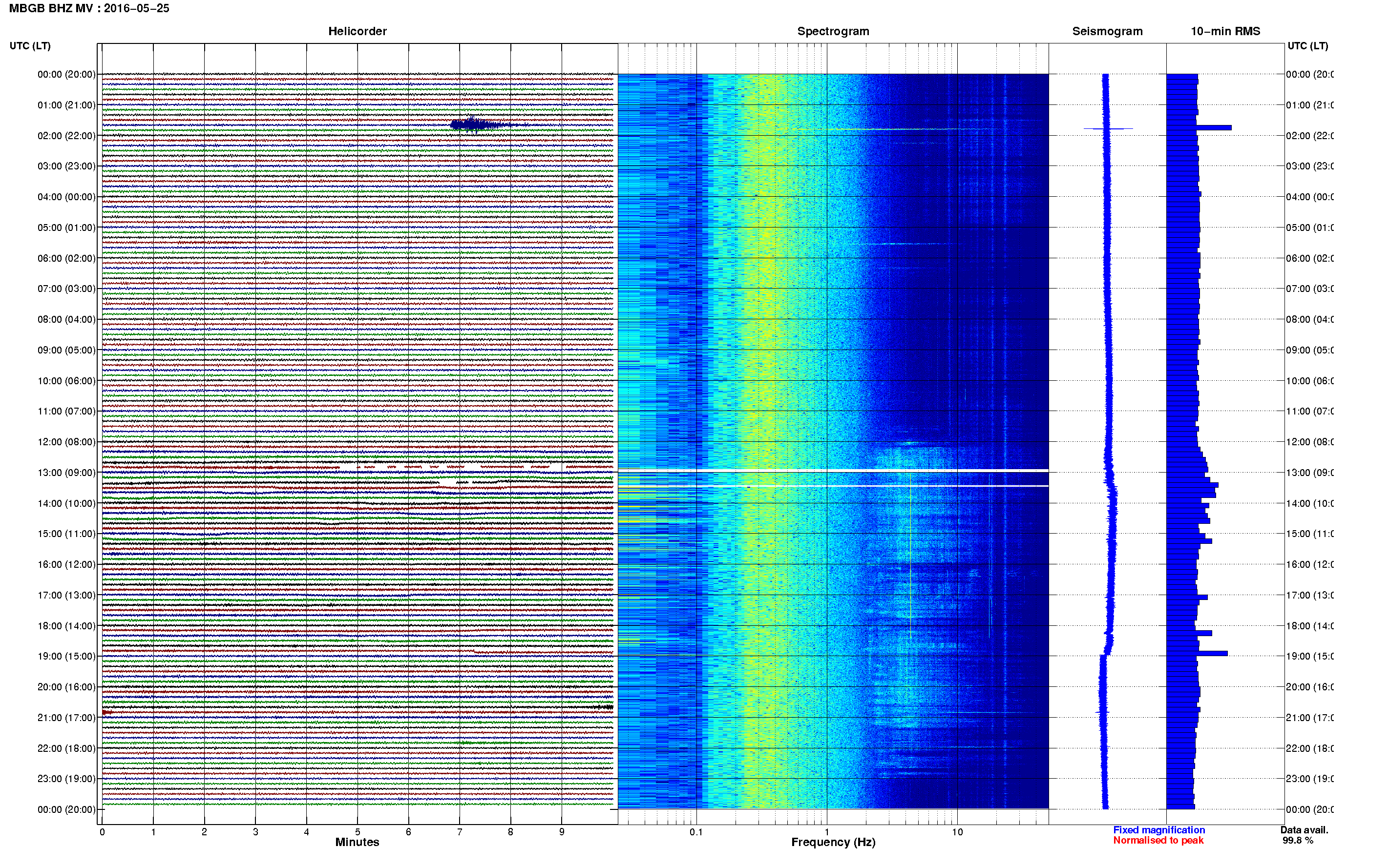
Task: Click the left time label 08:00 (04:00)
Action: [x=66, y=319]
